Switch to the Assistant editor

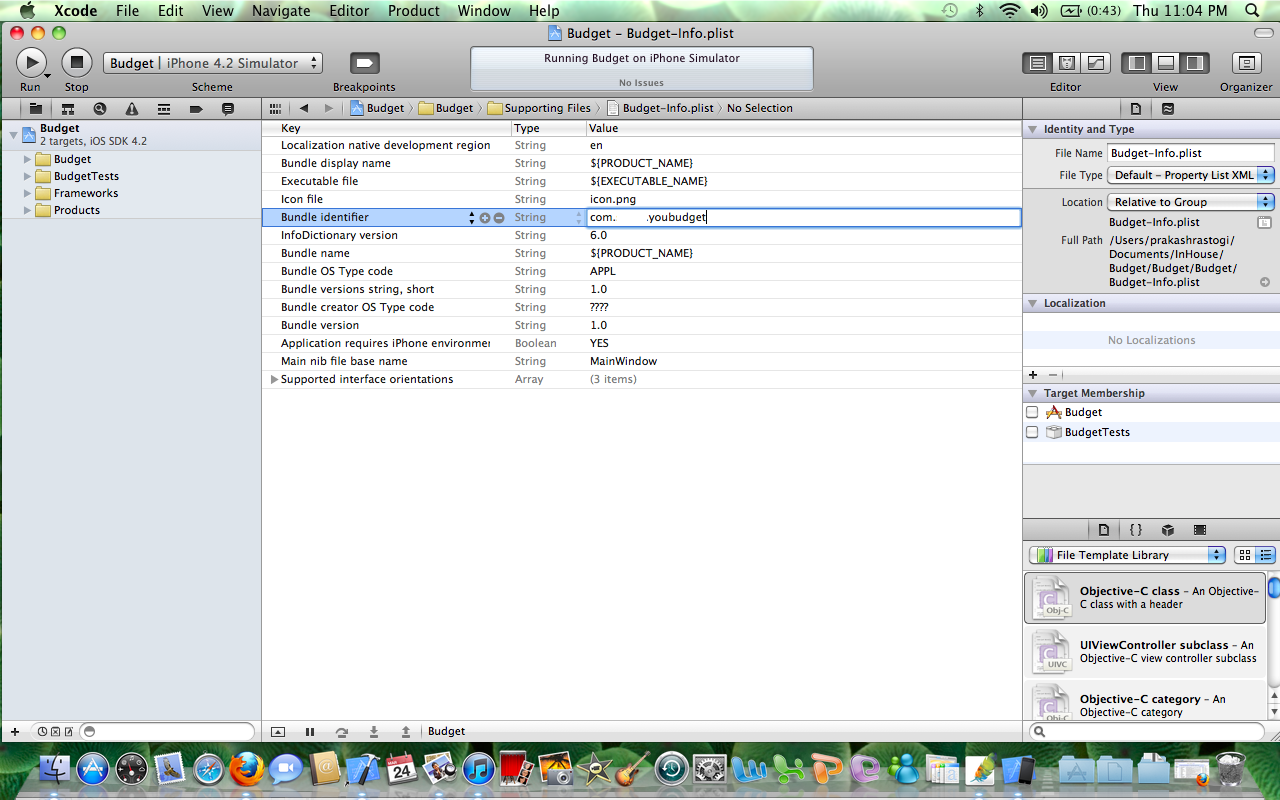coord(1067,63)
